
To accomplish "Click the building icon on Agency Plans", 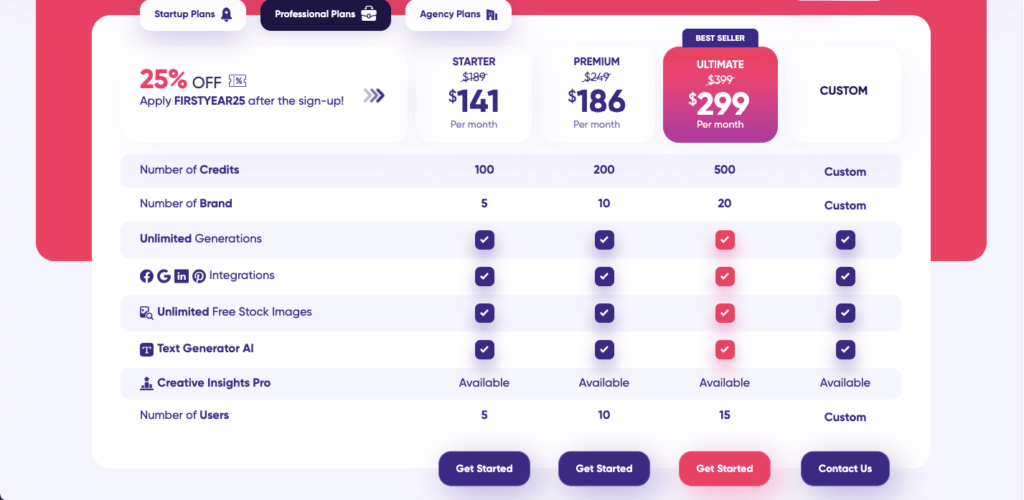I will click(492, 14).
